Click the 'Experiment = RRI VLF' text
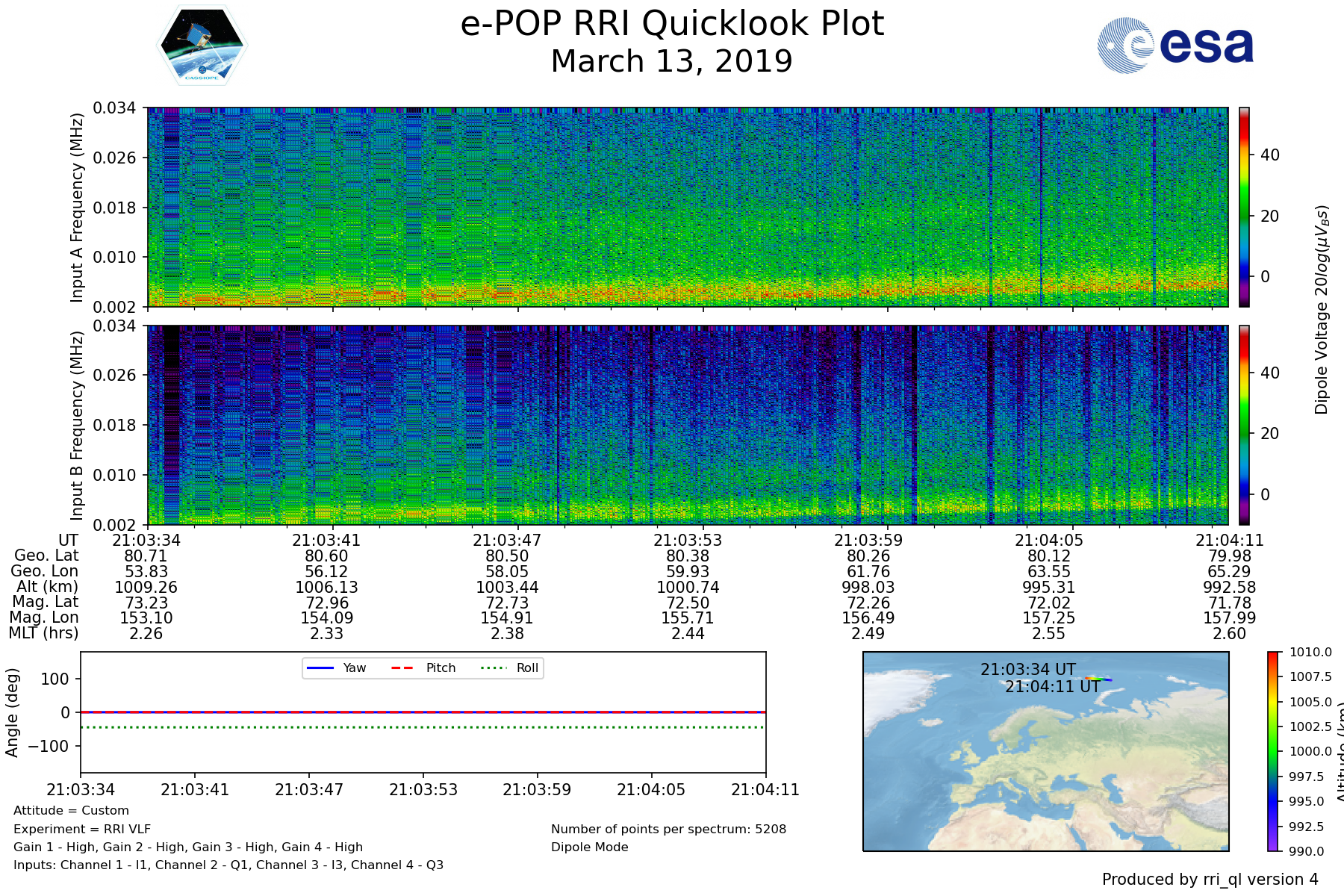Image resolution: width=1344 pixels, height=896 pixels. (82, 829)
